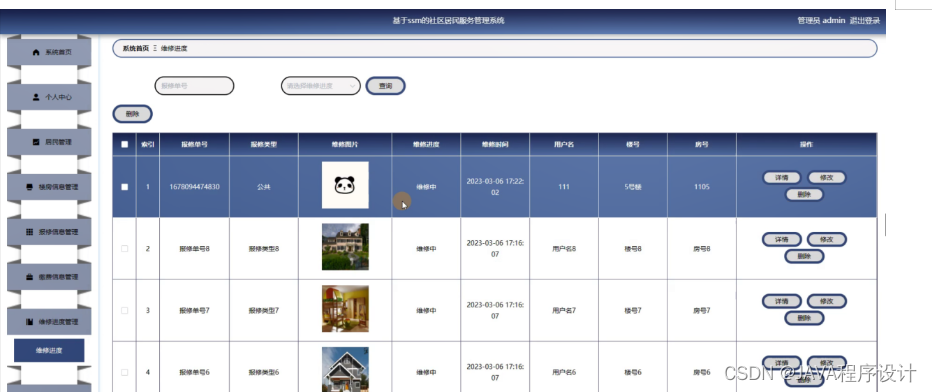Open the row 2 house image thumbnail
Screen dimensions: 932x392
[x=345, y=246]
